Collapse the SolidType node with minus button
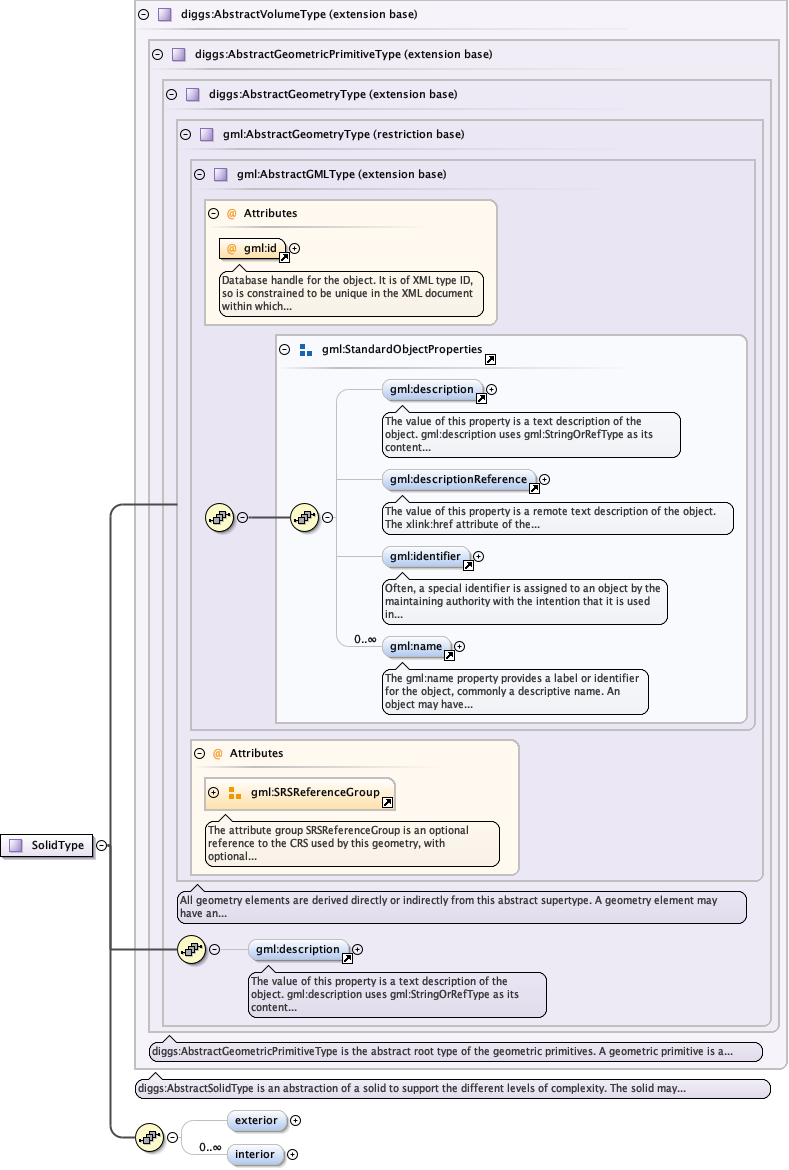This screenshot has width=789, height=1170. [102, 845]
